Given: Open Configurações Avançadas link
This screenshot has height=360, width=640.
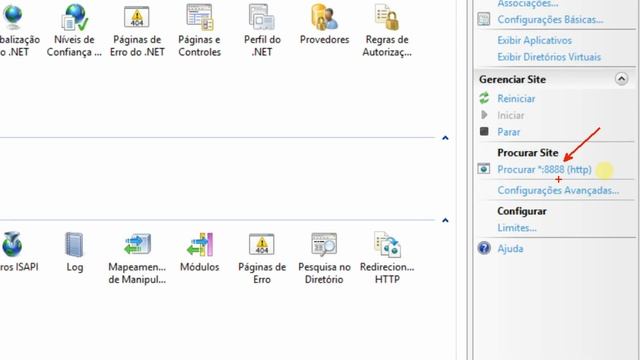Looking at the screenshot, I should 558,190.
